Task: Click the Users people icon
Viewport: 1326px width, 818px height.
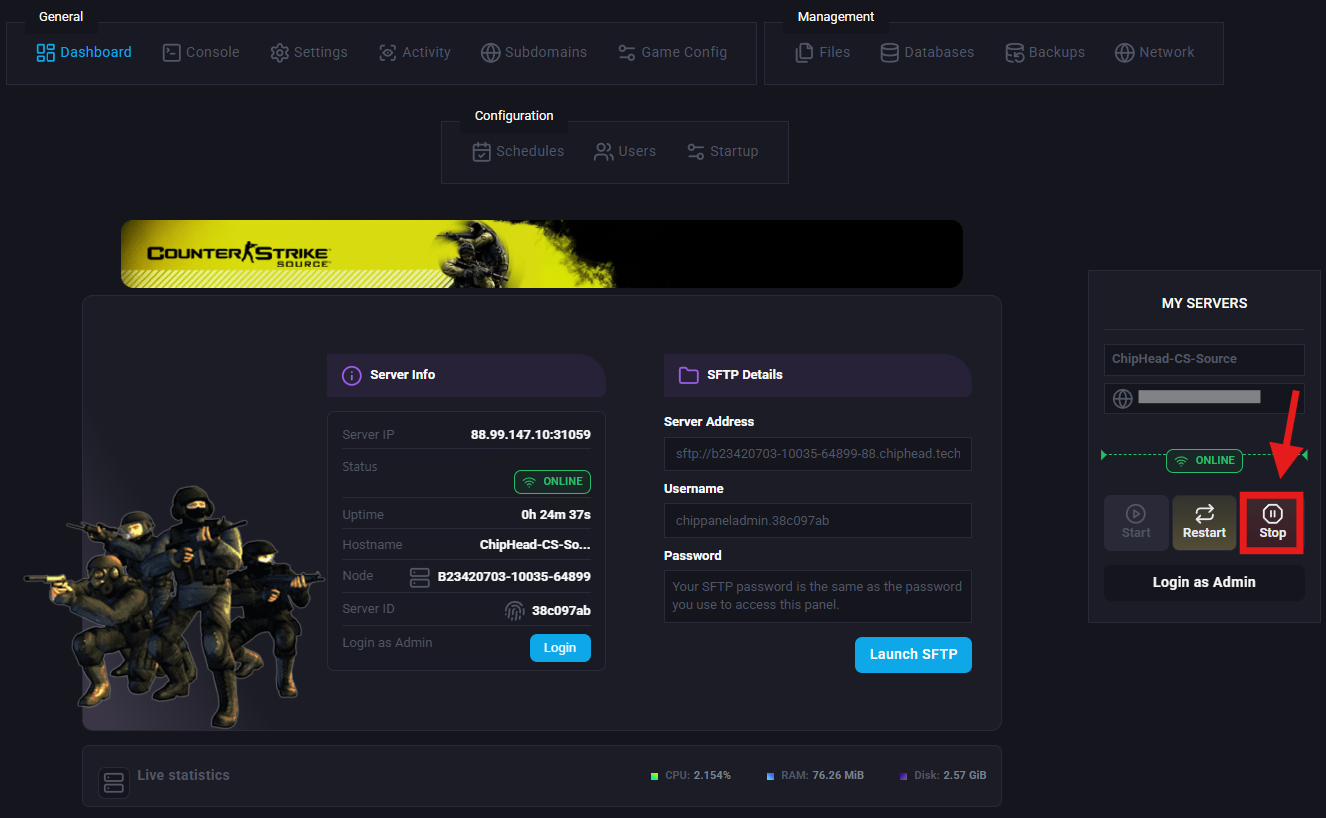Action: 604,152
